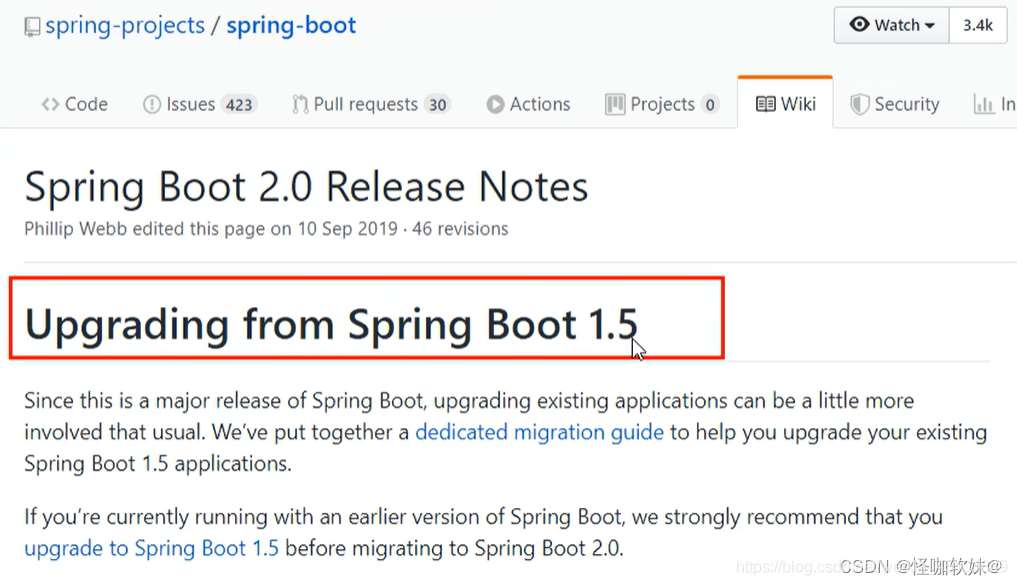Open the spring-boot repository link

point(291,26)
